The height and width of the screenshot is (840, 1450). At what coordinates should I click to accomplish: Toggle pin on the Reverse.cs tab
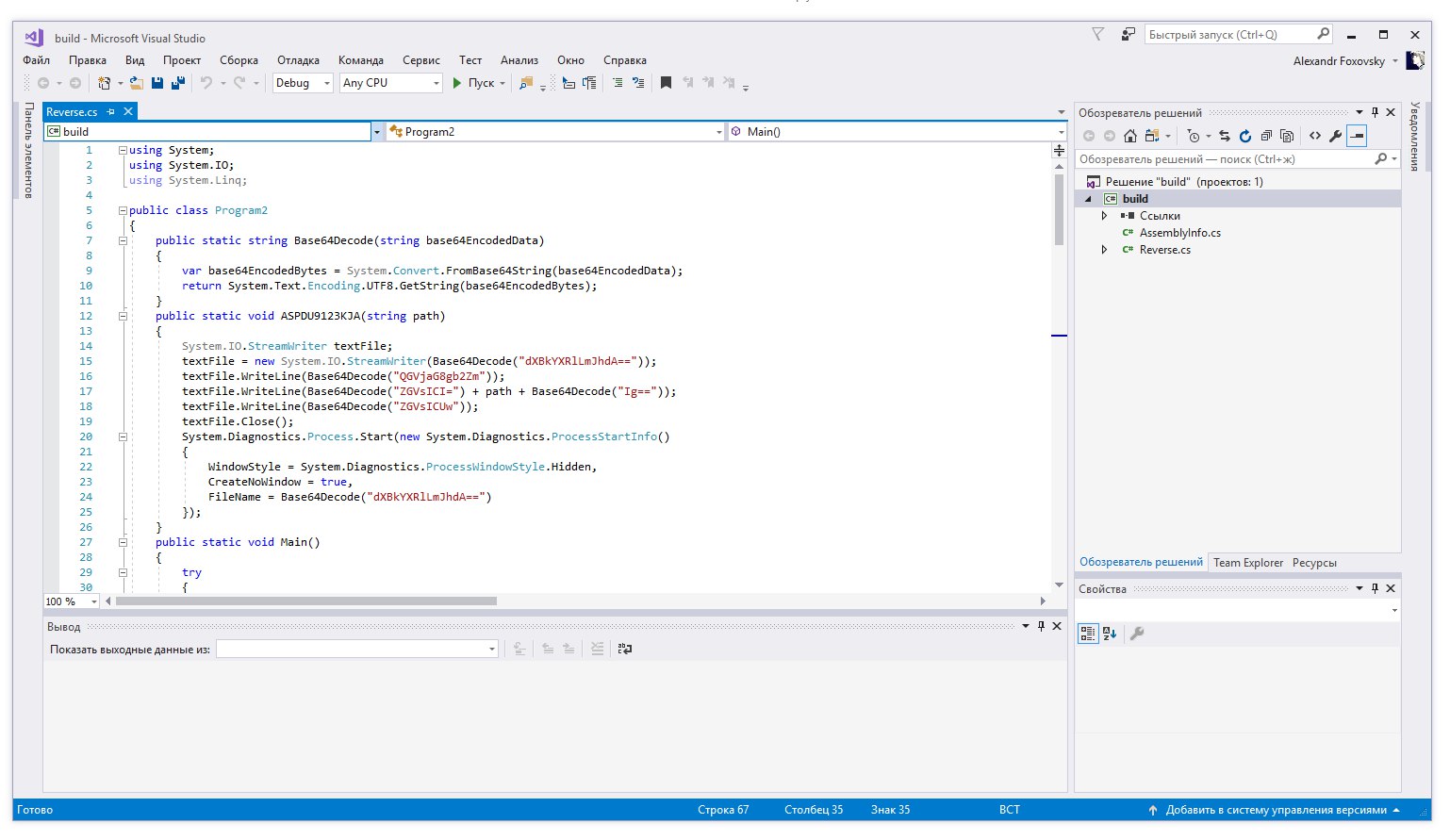111,111
